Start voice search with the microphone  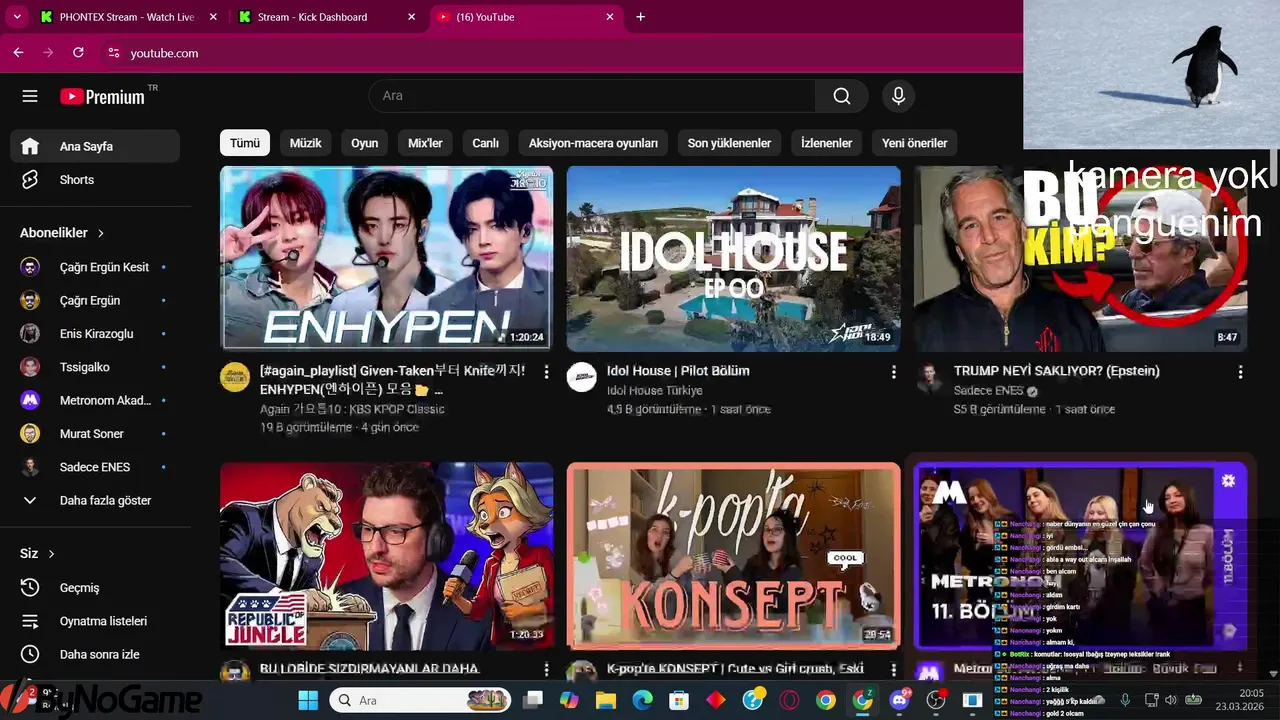pyautogui.click(x=898, y=96)
